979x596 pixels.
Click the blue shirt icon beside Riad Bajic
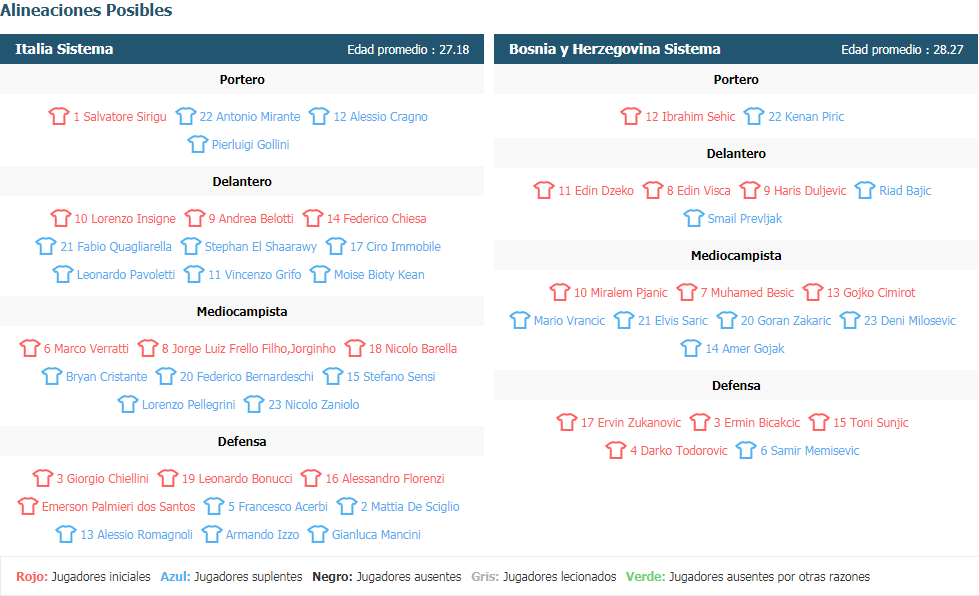[865, 190]
